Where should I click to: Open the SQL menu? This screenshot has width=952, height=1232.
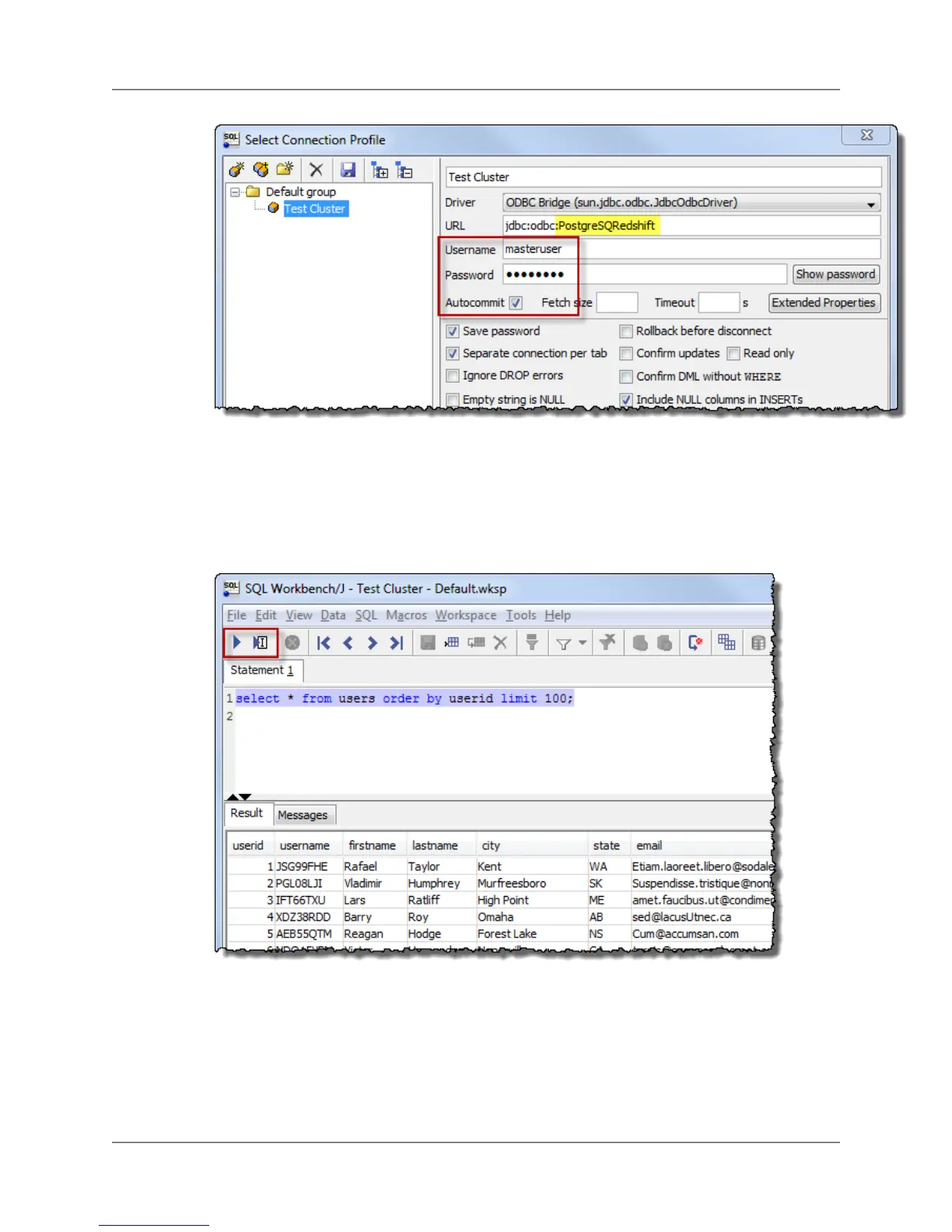[366, 614]
